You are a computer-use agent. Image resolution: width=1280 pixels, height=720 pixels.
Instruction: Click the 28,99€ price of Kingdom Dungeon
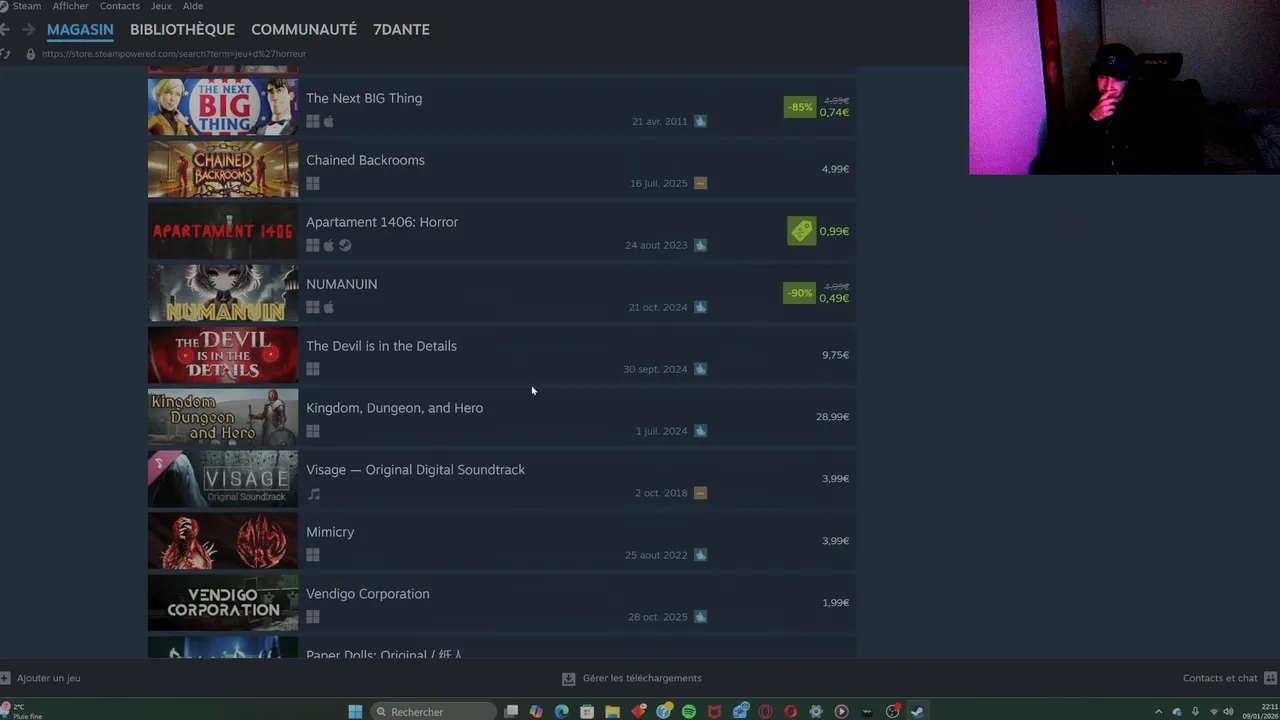[832, 417]
